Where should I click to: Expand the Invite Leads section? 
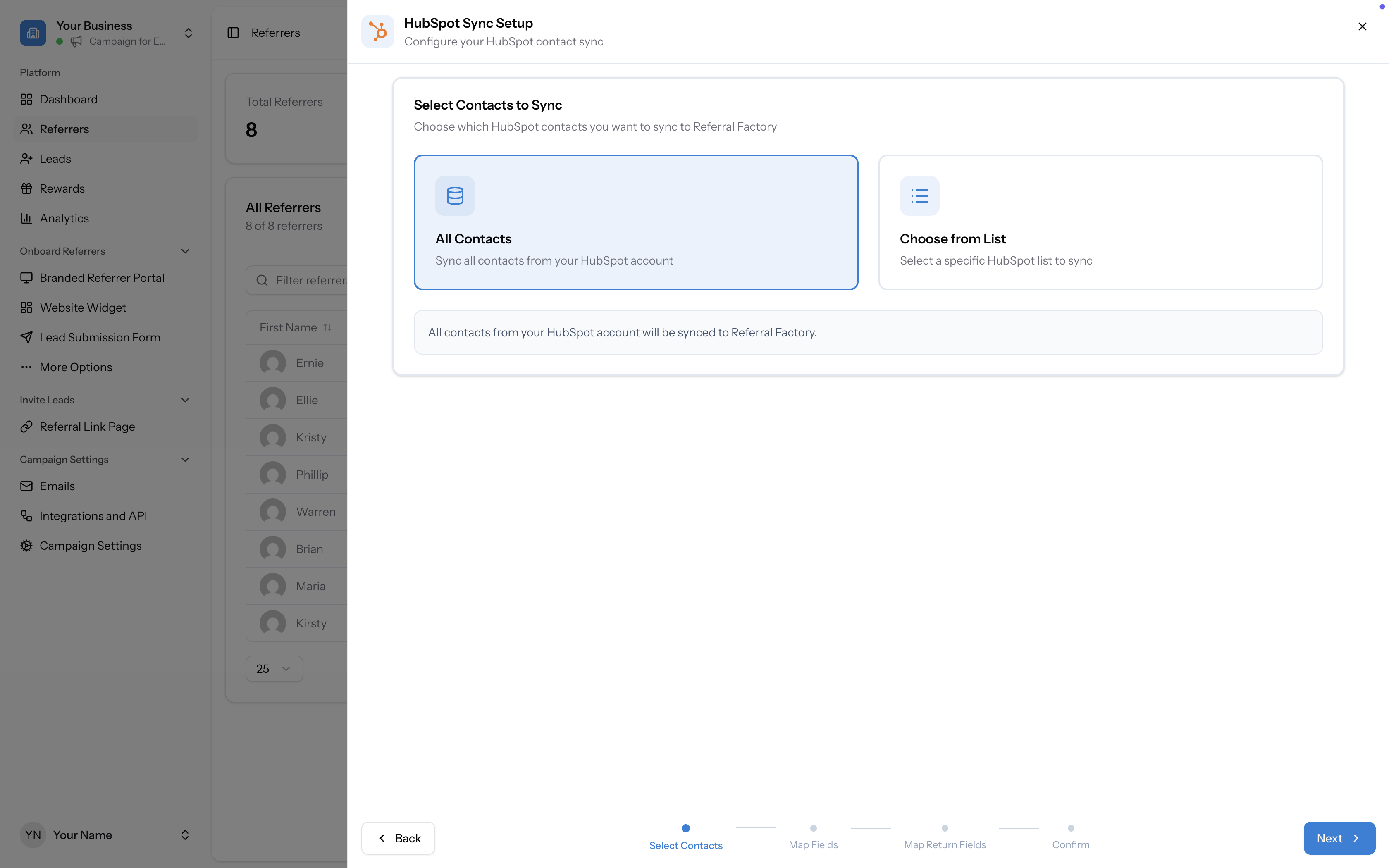point(185,400)
